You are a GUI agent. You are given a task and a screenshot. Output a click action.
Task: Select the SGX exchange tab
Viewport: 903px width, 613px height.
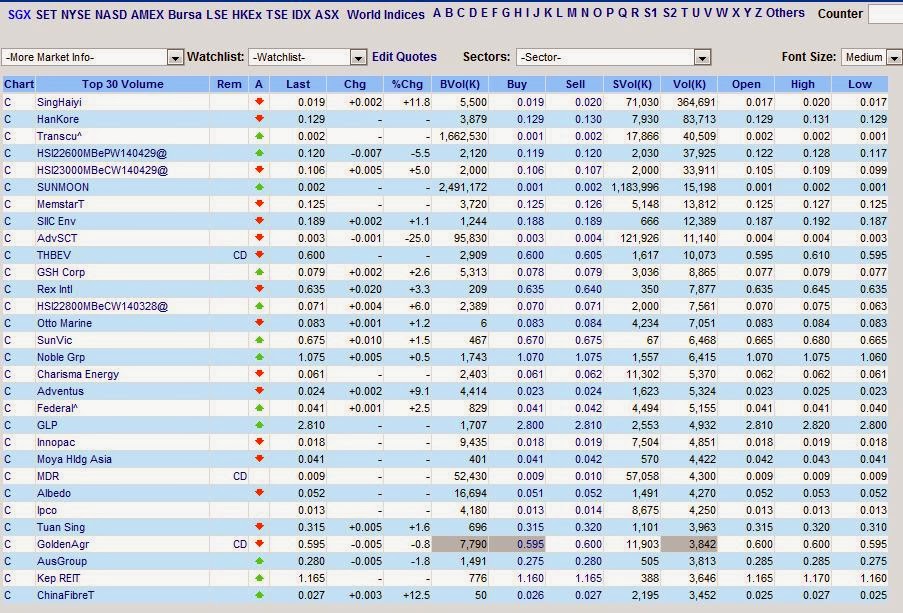(19, 14)
